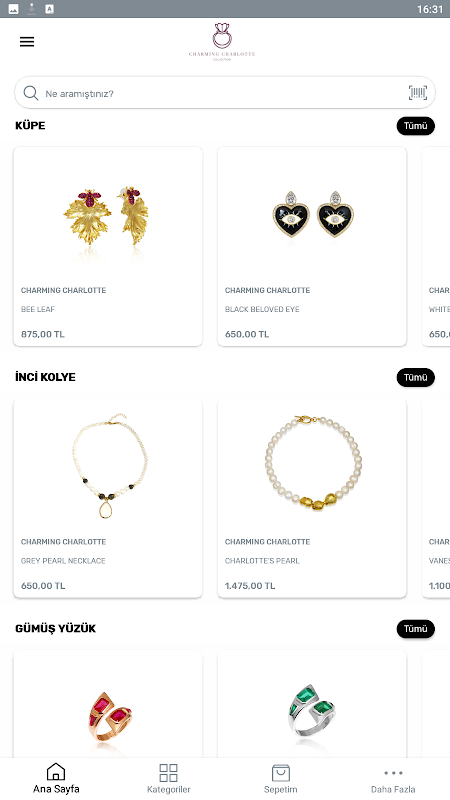Viewport: 450px width, 800px height.
Task: Click the search magnifier icon
Action: [x=31, y=93]
